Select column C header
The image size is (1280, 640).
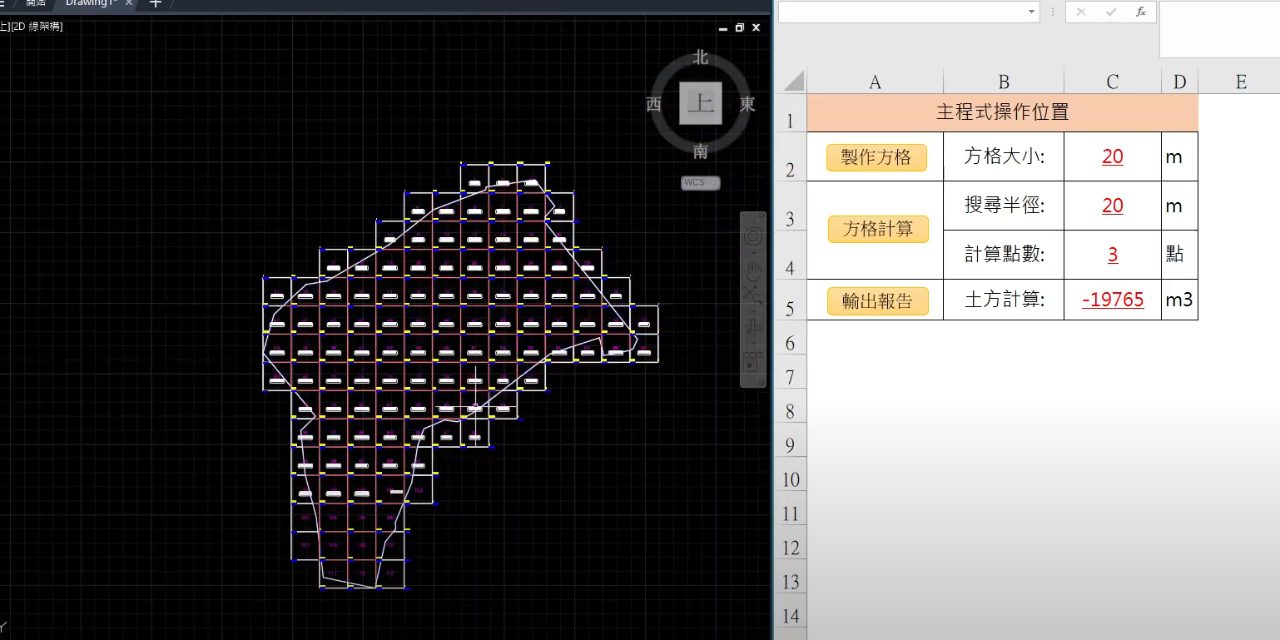point(1112,82)
